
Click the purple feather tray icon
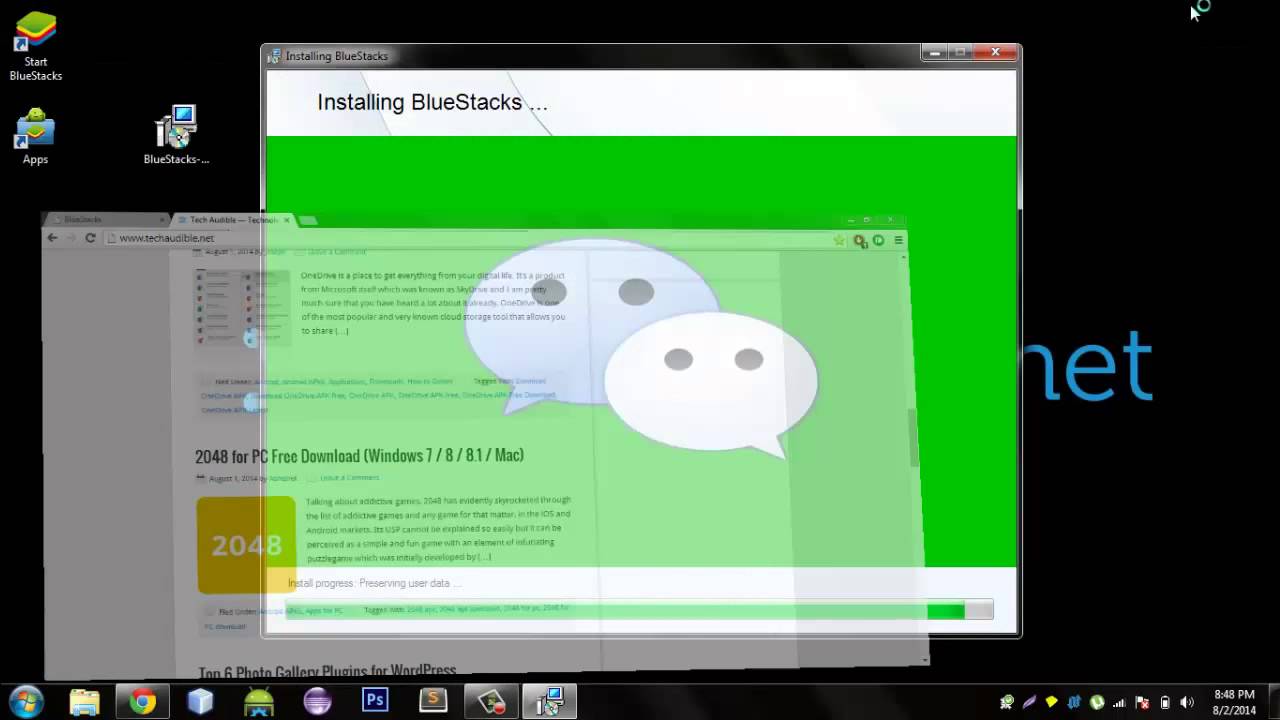tap(1029, 702)
